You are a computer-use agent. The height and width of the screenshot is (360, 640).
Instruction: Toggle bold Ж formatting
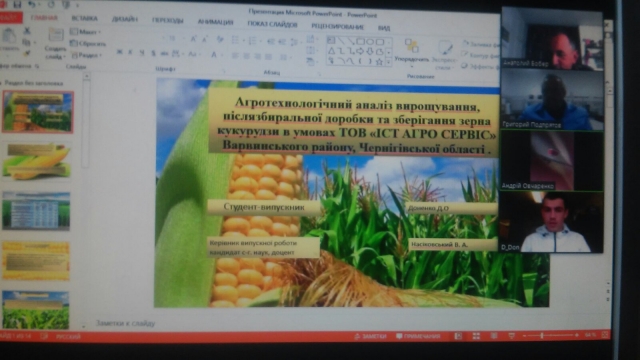click(x=120, y=52)
